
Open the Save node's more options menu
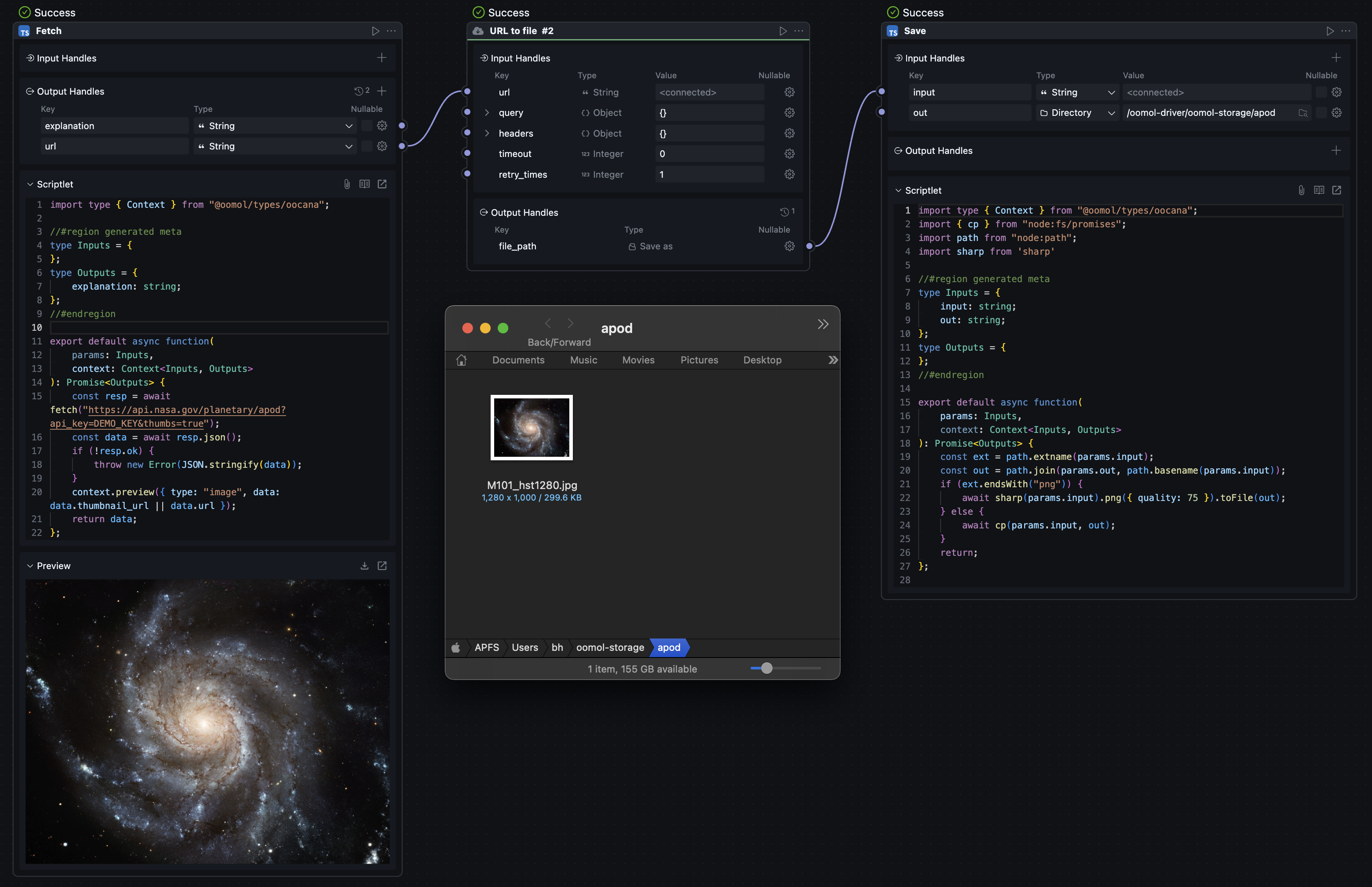(x=1345, y=31)
